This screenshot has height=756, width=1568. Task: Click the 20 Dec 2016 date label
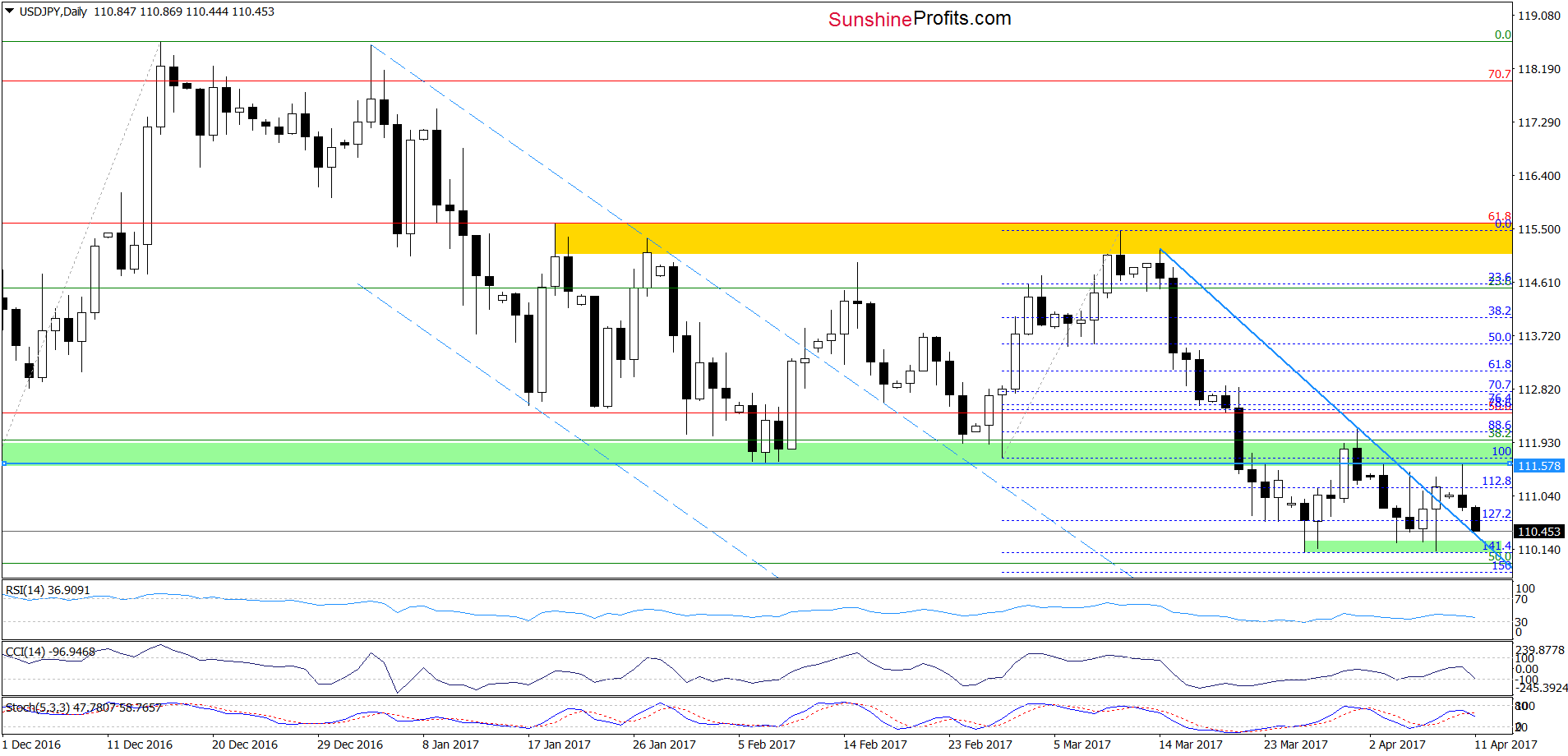tap(245, 744)
